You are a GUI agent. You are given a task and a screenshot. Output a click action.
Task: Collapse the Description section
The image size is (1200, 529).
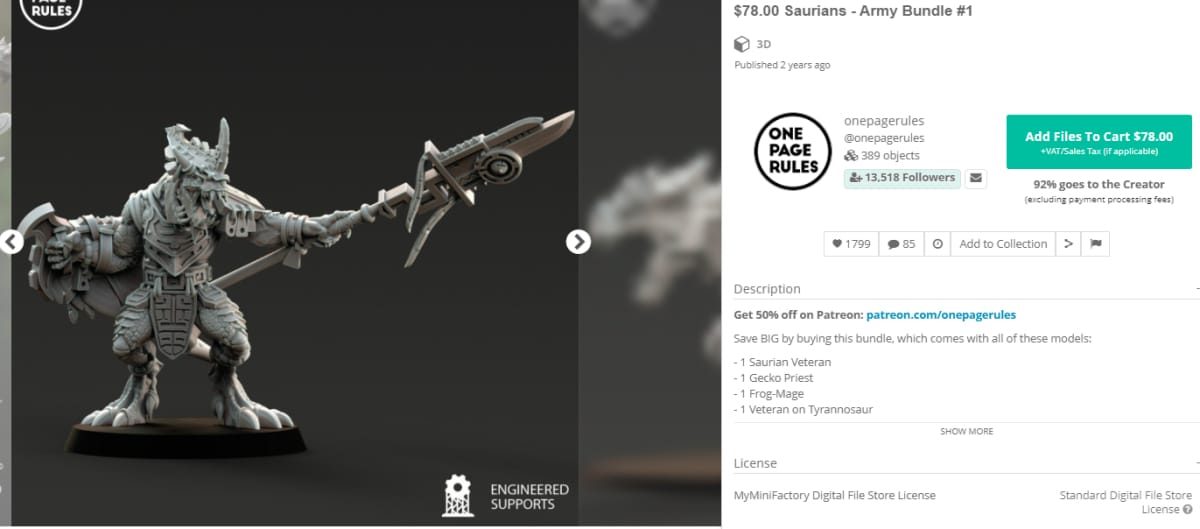pyautogui.click(x=1196, y=289)
